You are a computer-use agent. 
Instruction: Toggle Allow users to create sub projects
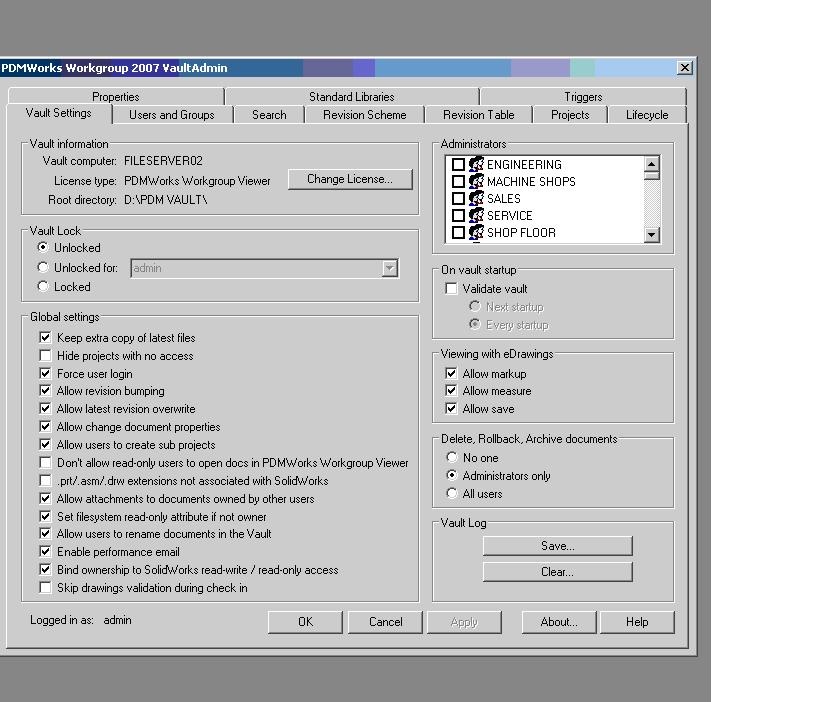45,445
